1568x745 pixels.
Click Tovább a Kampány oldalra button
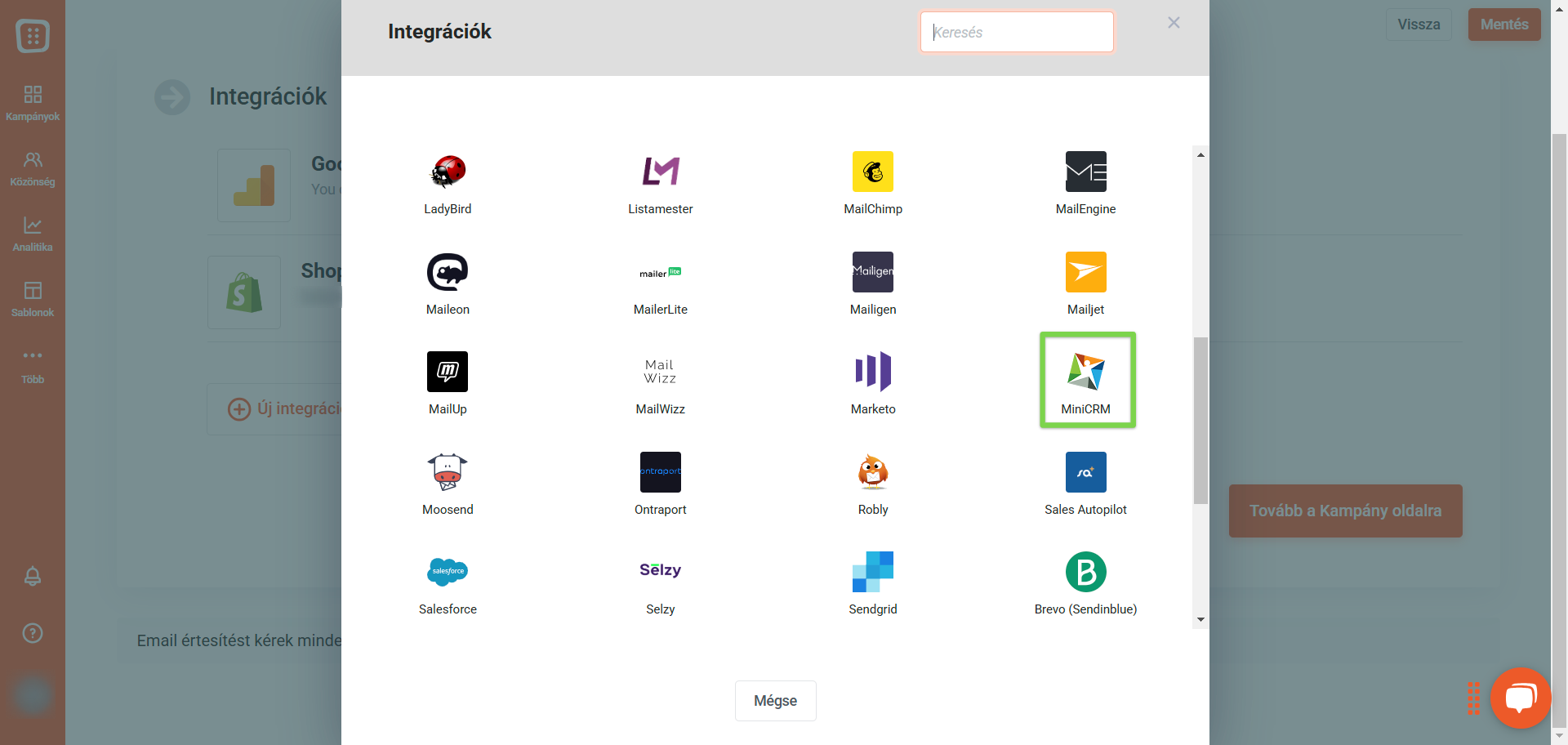(x=1345, y=511)
